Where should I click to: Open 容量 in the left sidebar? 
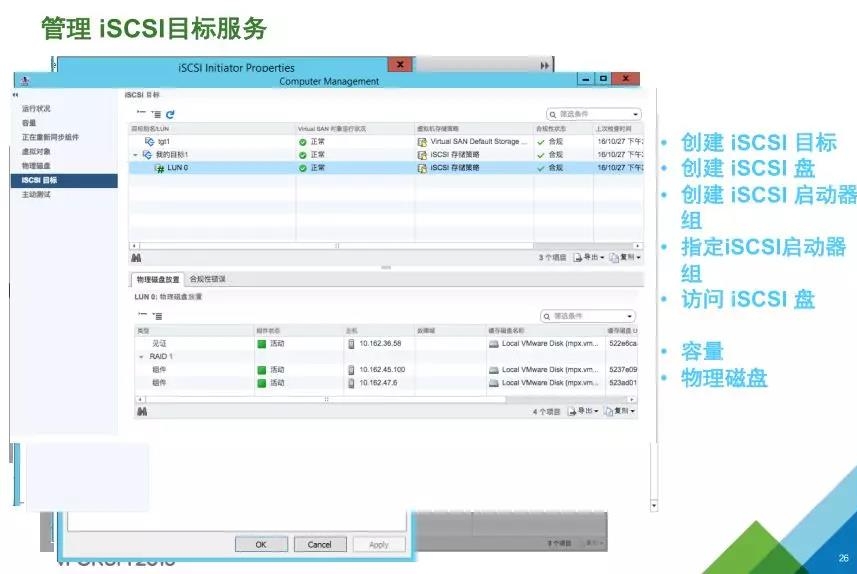pyautogui.click(x=30, y=123)
